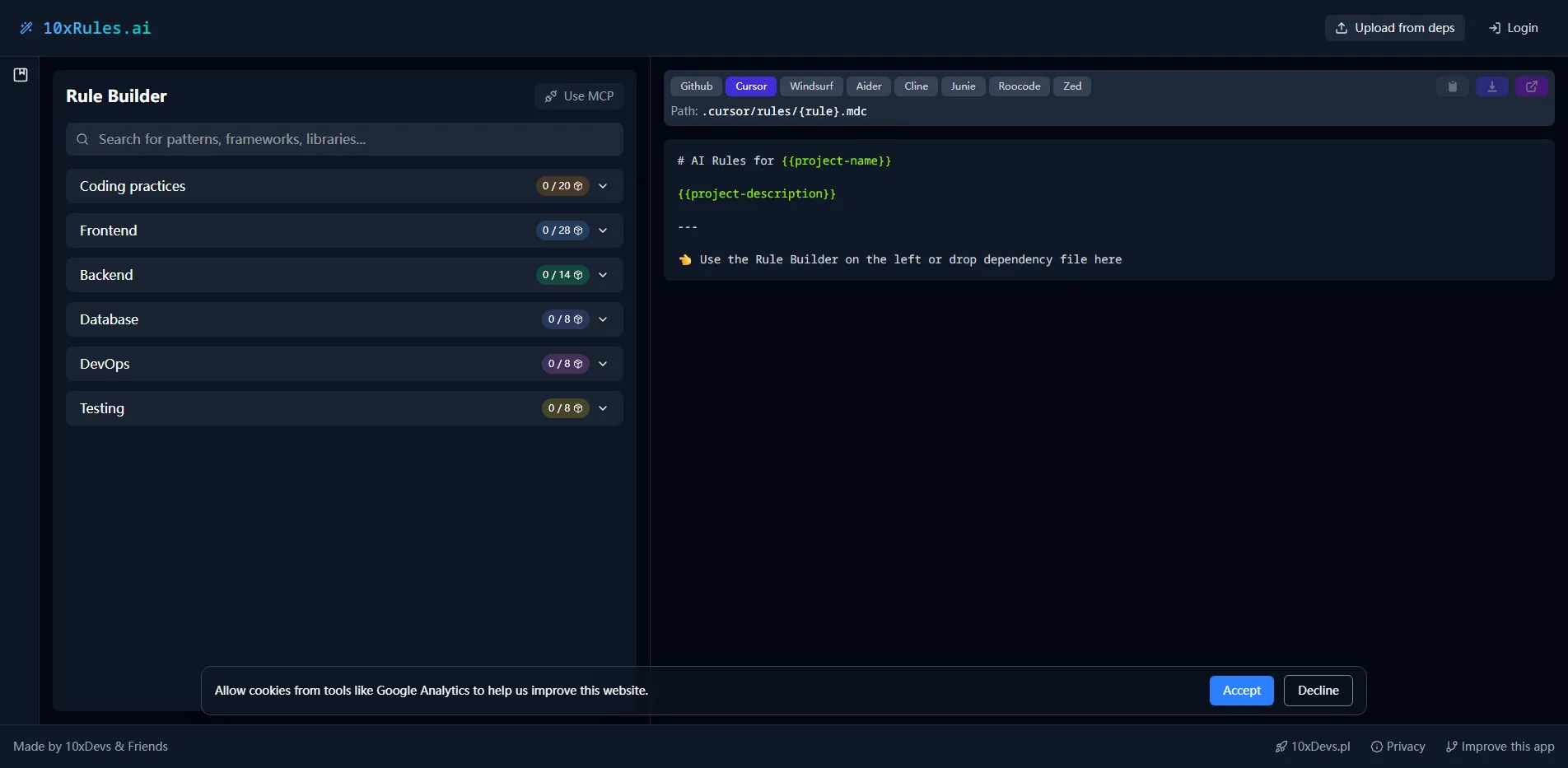Click the Use MCP button
The height and width of the screenshot is (768, 1568).
click(579, 96)
